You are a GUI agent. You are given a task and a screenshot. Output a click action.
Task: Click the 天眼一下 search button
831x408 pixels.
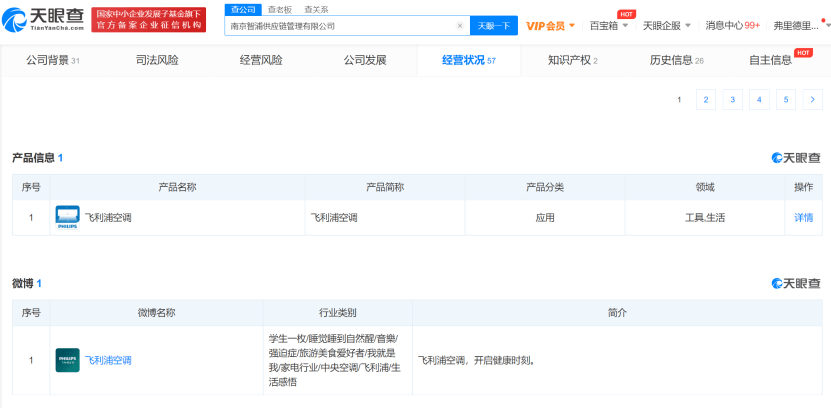point(494,25)
